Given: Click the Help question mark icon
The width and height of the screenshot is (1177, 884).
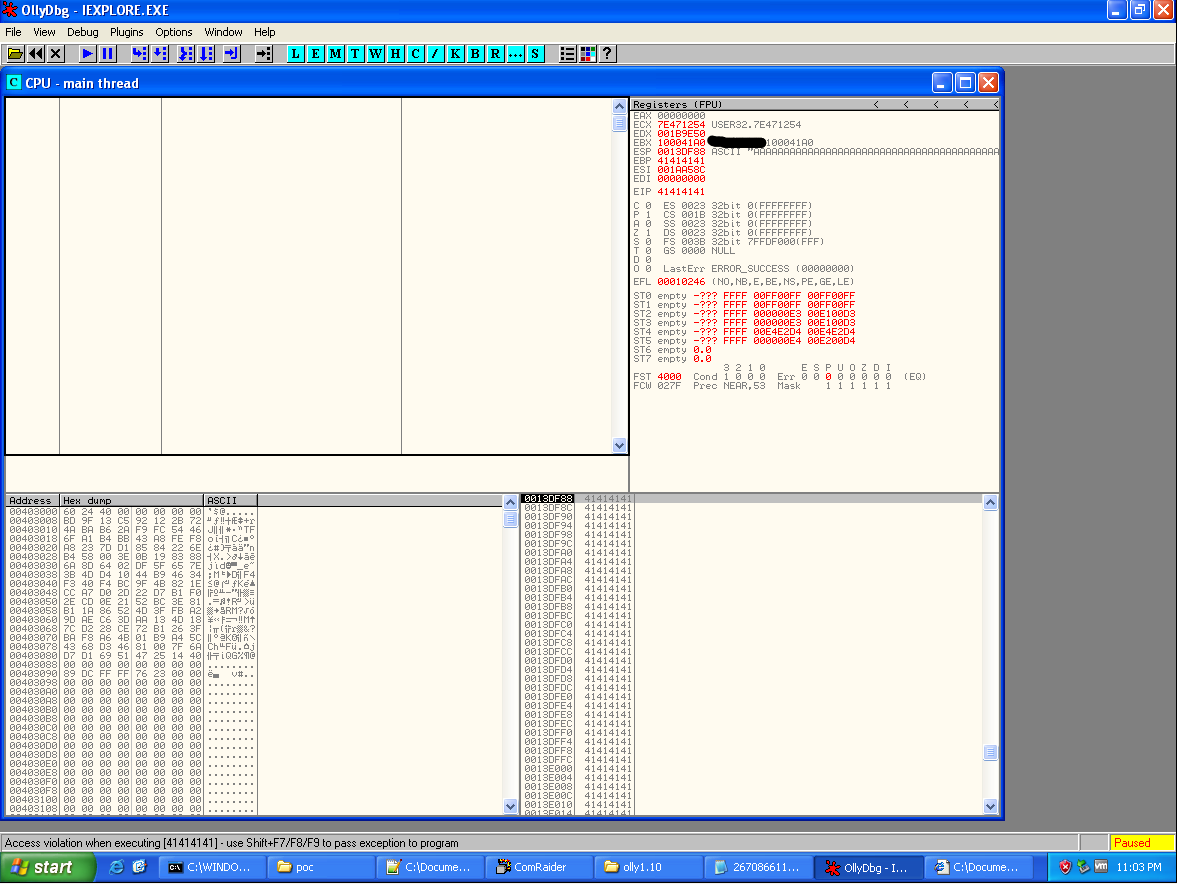Looking at the screenshot, I should [607, 53].
